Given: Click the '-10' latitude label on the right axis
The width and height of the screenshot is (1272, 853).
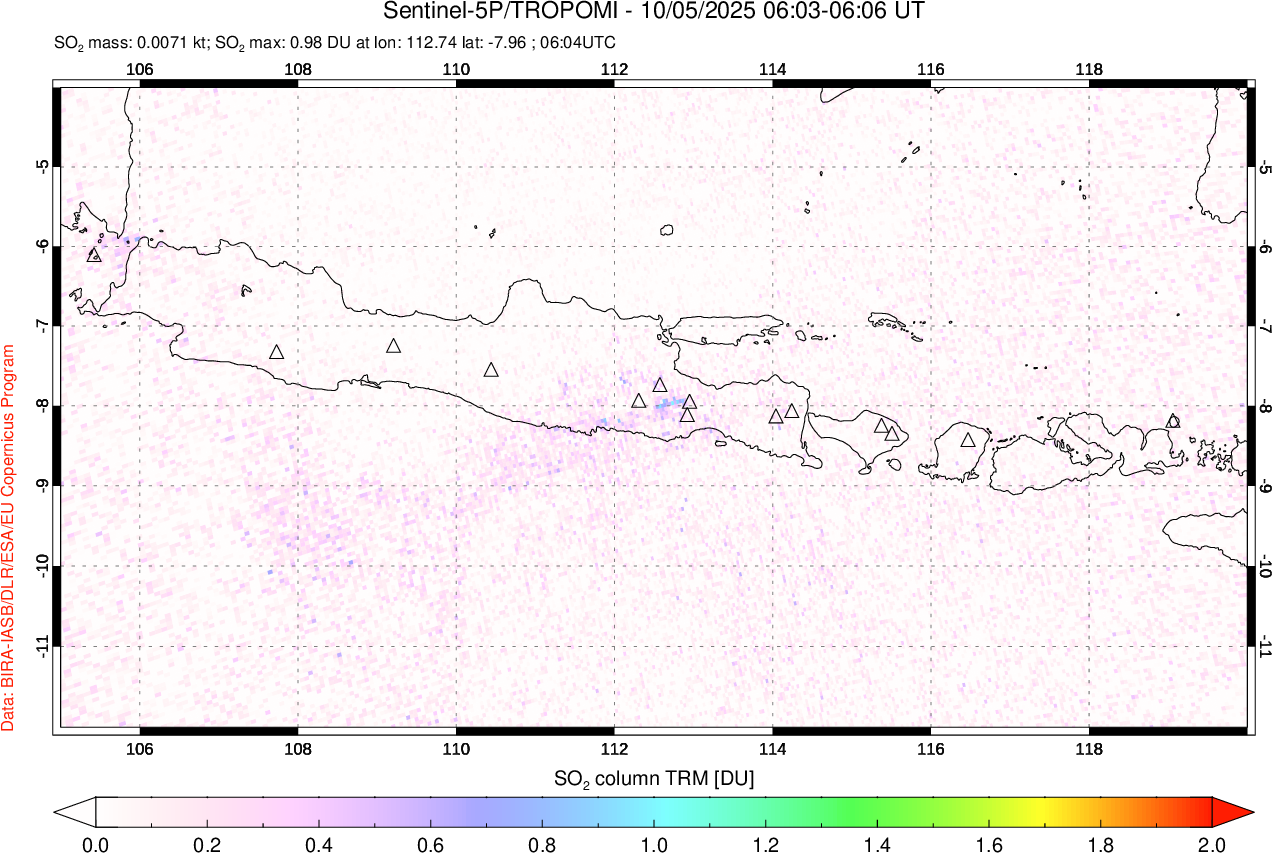Looking at the screenshot, I should click(1265, 566).
